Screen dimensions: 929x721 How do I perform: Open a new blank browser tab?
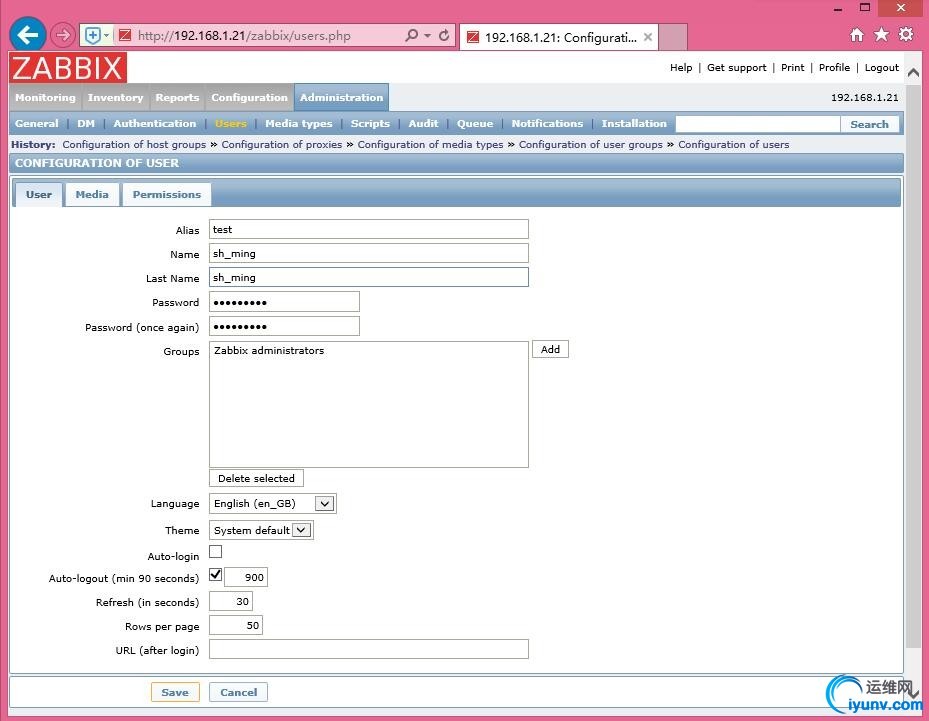[x=673, y=37]
